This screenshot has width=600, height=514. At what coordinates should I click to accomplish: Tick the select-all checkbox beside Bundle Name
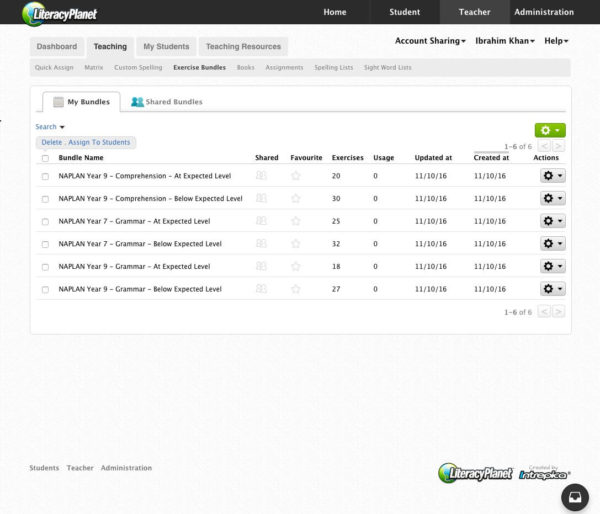tap(45, 158)
